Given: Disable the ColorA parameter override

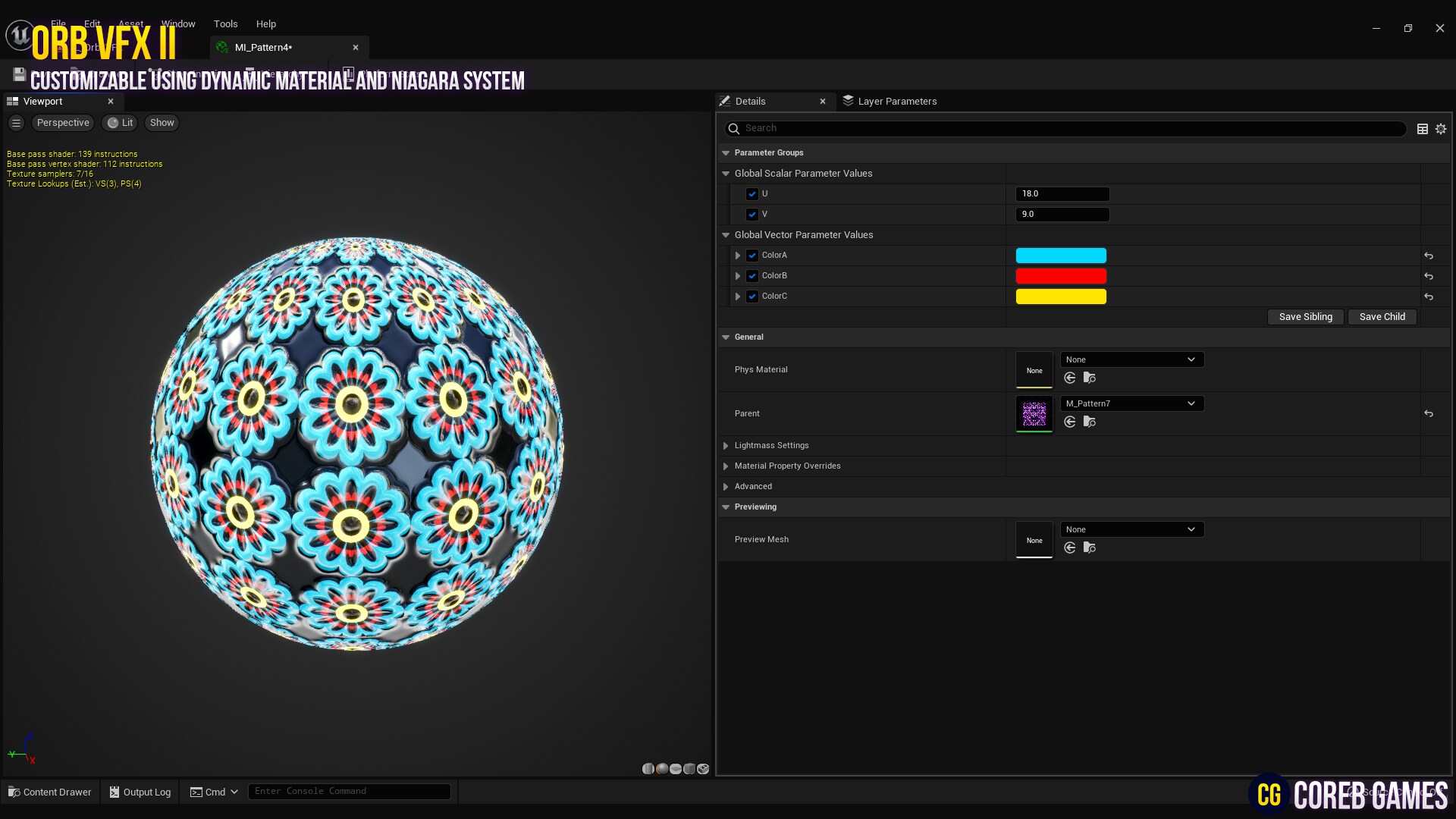Looking at the screenshot, I should tap(752, 256).
